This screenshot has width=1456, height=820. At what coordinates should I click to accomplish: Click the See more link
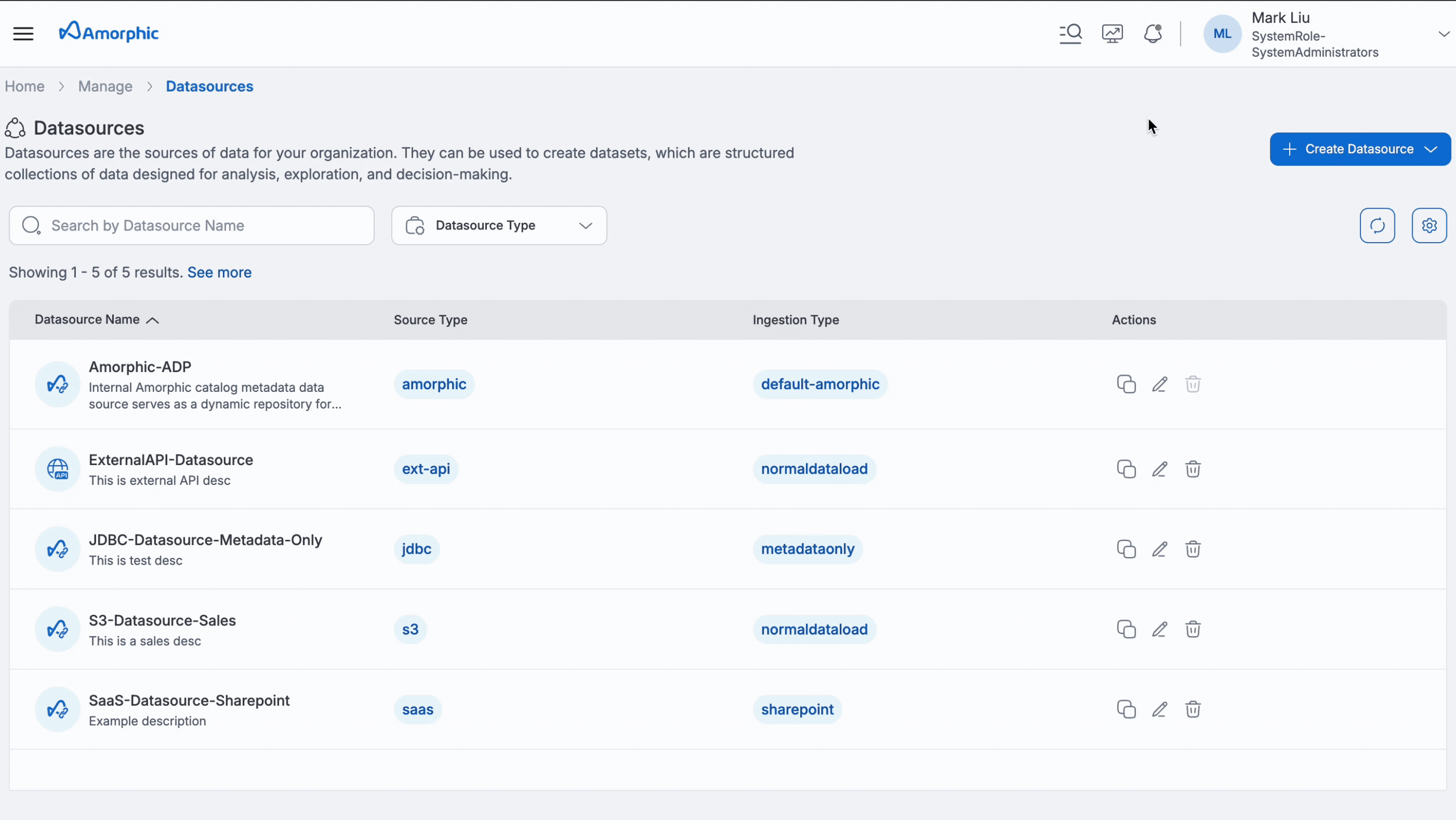tap(219, 272)
